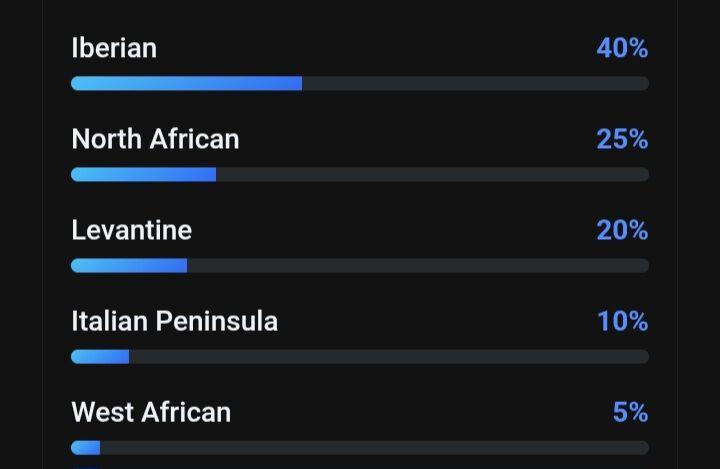The height and width of the screenshot is (469, 720).
Task: Click the Iberian ancestry label
Action: pos(114,48)
